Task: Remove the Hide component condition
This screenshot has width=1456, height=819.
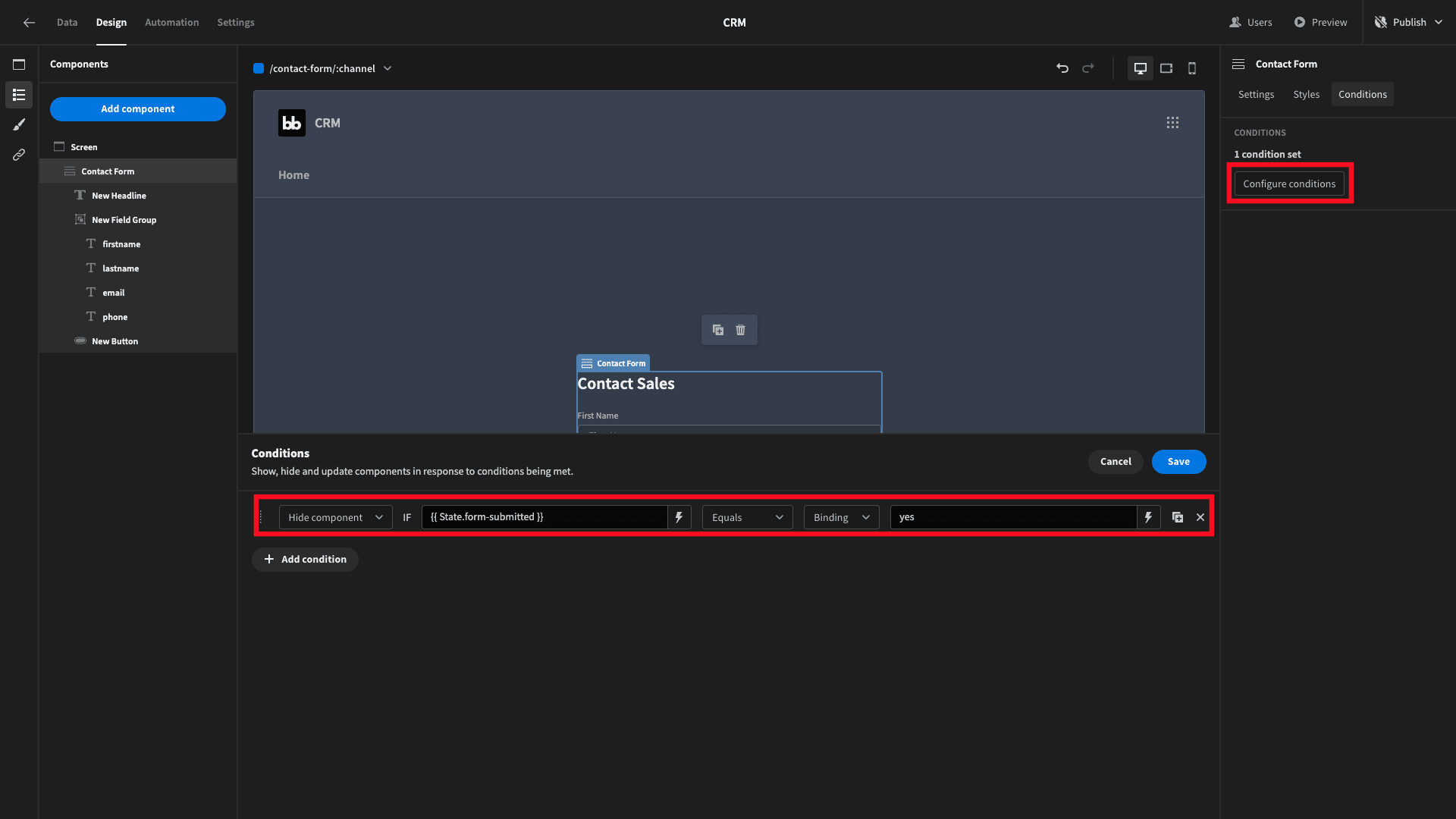Action: (1200, 517)
